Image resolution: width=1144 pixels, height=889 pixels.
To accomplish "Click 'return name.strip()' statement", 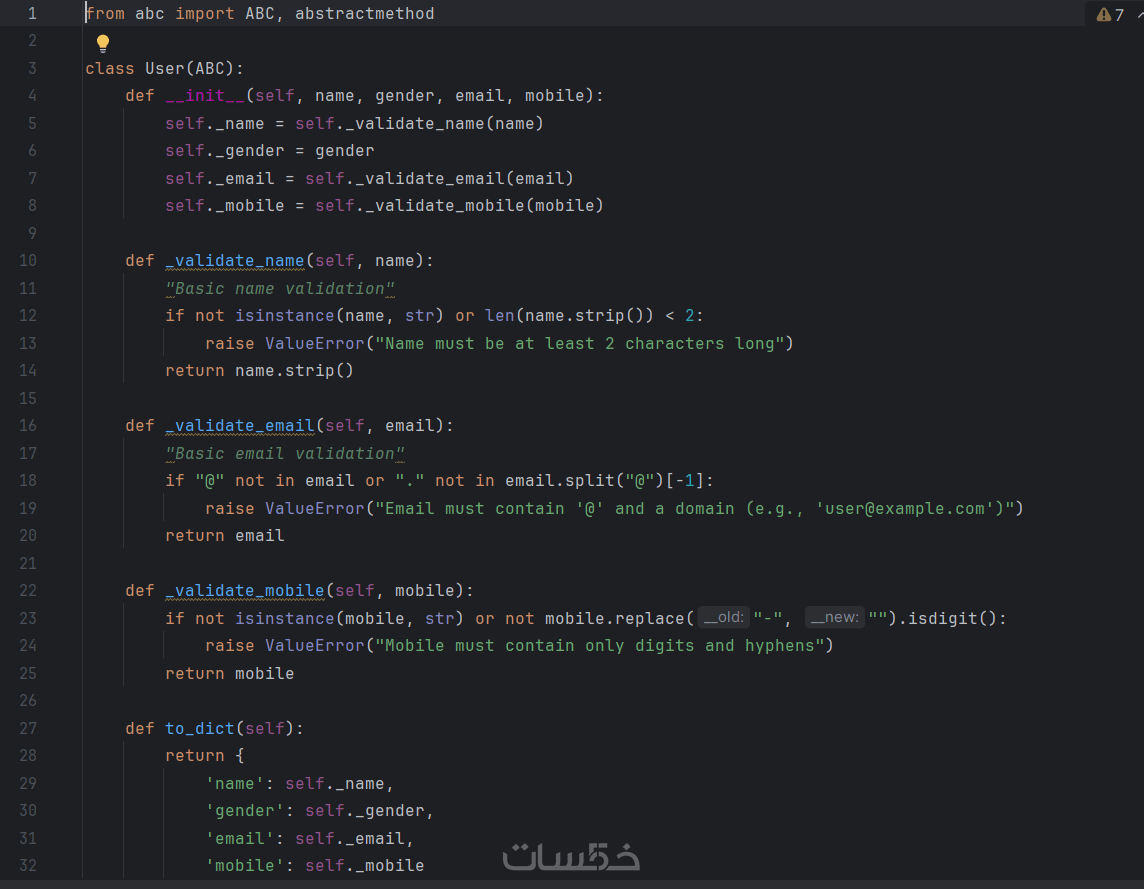I will point(260,371).
